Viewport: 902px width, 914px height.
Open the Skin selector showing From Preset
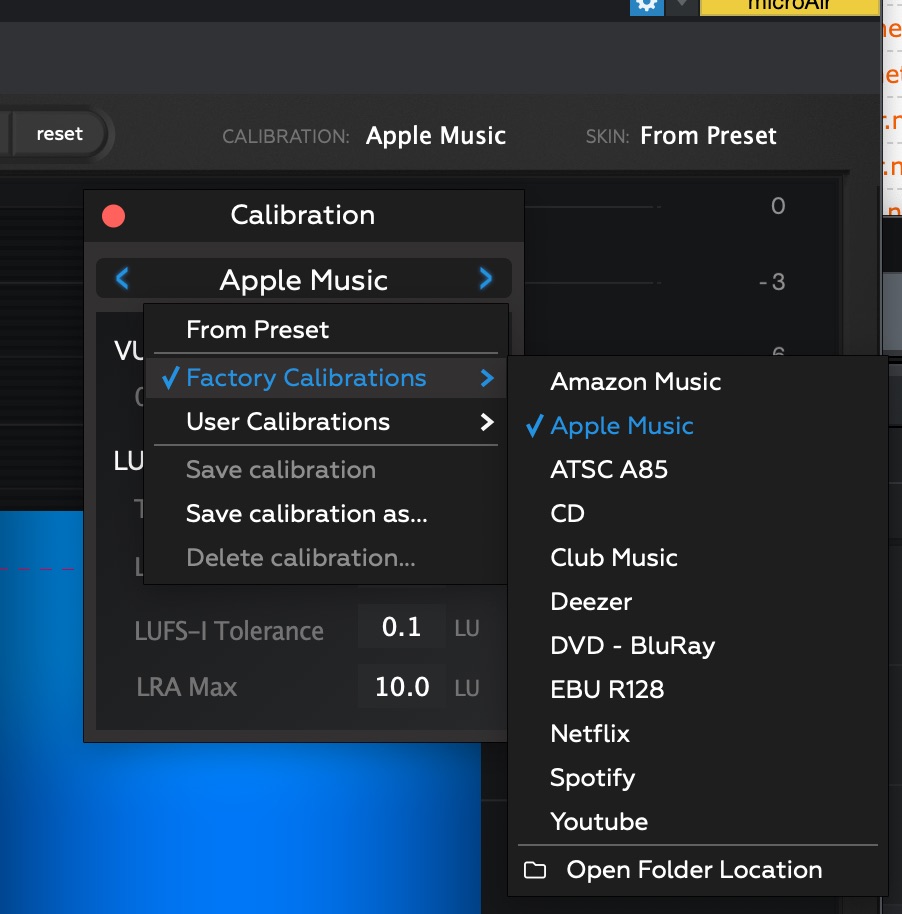(x=708, y=136)
